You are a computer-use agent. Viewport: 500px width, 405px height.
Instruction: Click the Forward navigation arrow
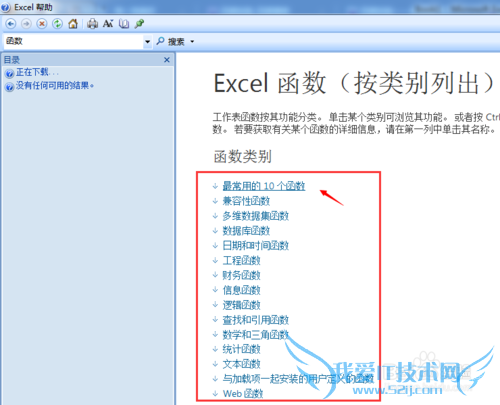pyautogui.click(x=26, y=24)
